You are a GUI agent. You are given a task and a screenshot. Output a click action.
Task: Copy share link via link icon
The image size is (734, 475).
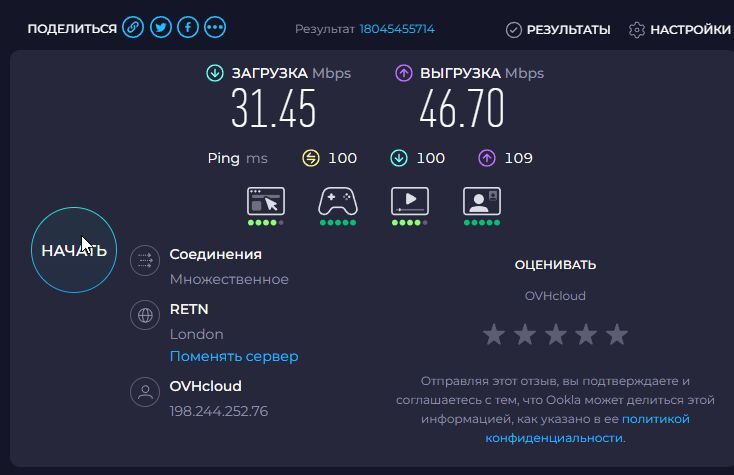click(133, 28)
